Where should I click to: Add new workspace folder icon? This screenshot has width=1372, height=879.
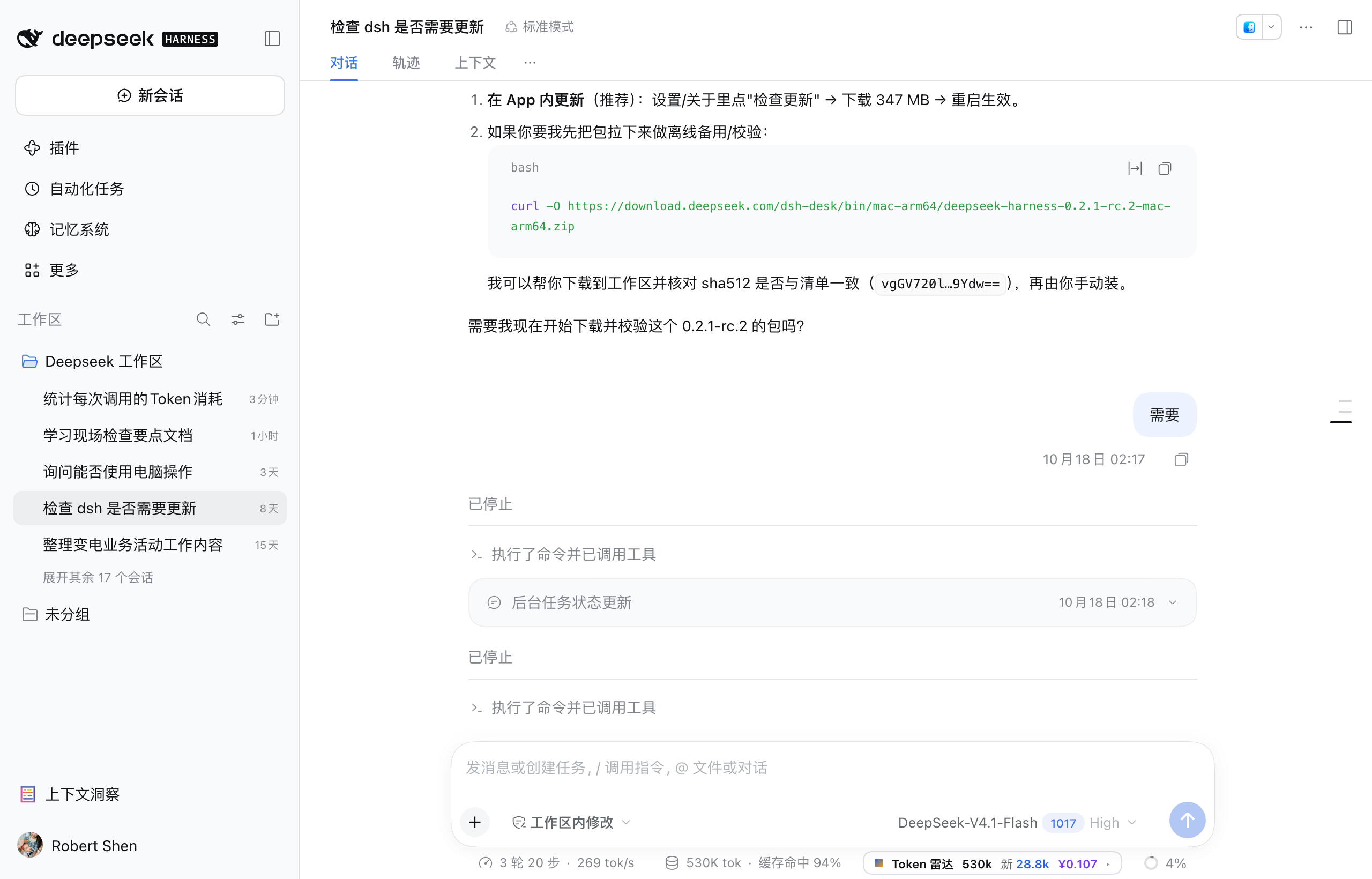[x=272, y=319]
